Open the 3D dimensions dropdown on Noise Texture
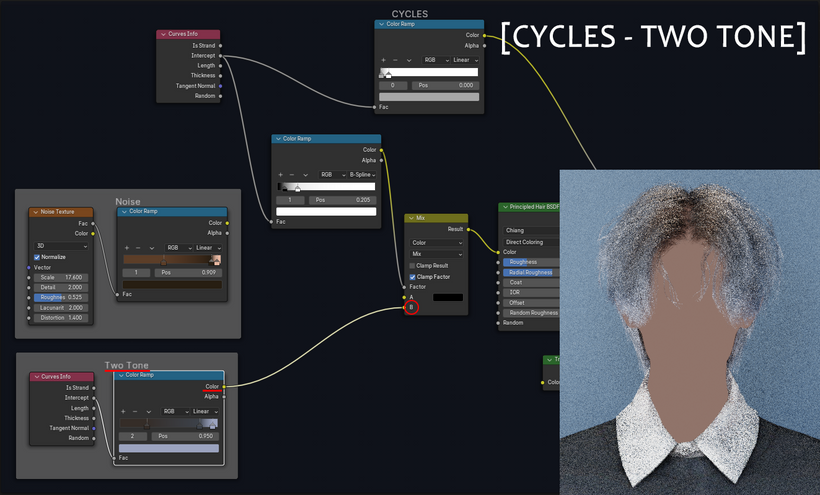 61,246
